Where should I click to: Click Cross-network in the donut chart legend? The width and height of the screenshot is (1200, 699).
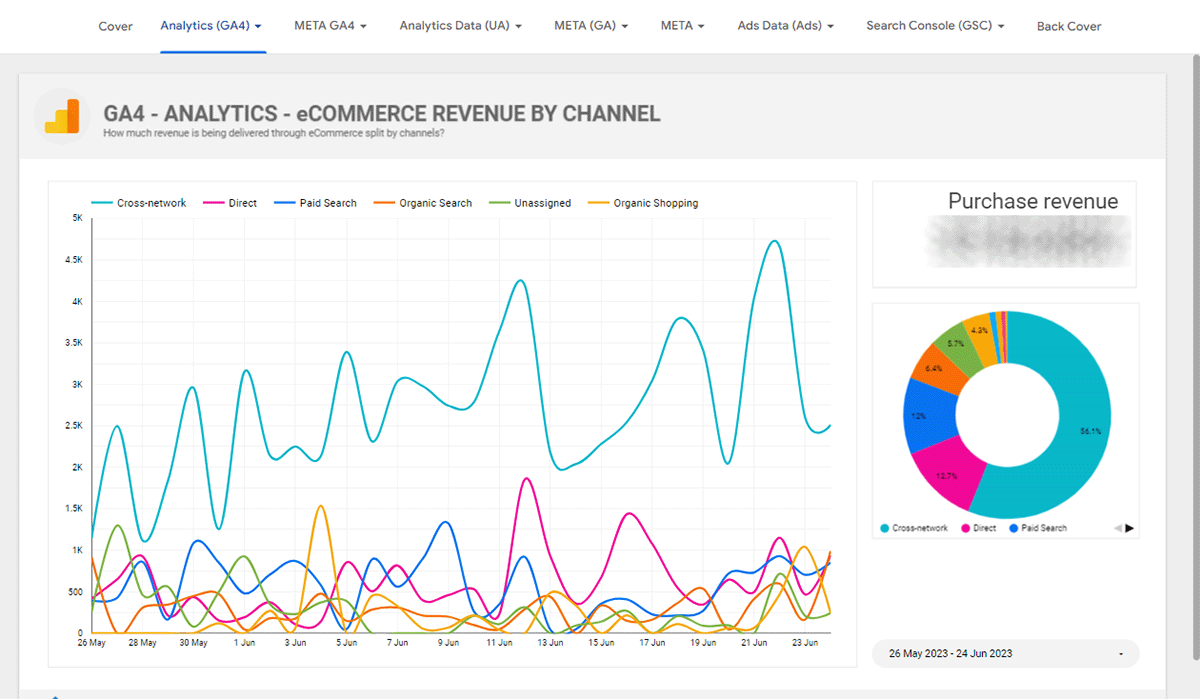pos(913,528)
